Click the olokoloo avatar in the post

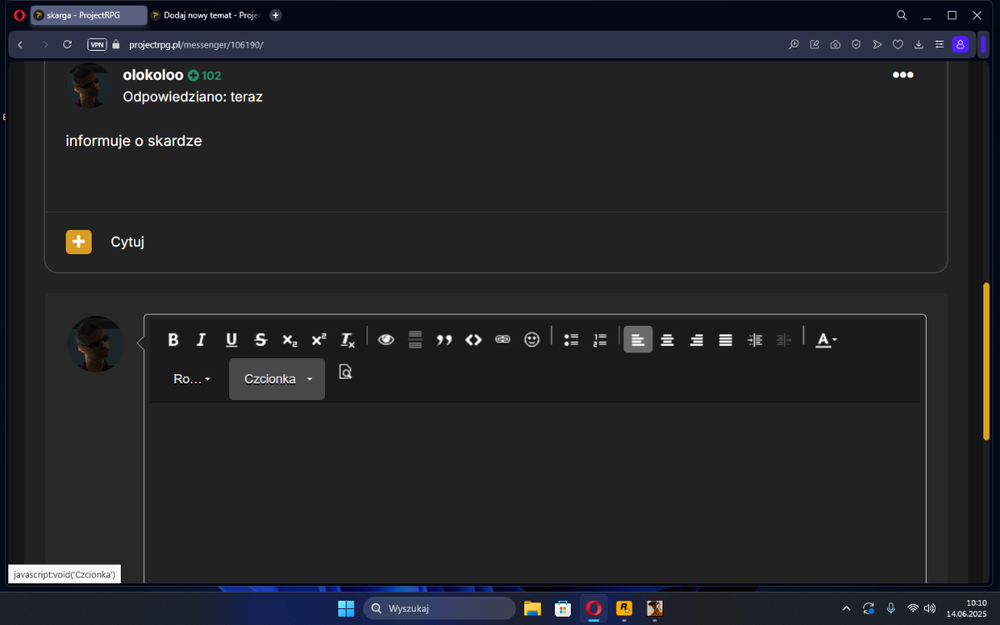click(x=89, y=85)
